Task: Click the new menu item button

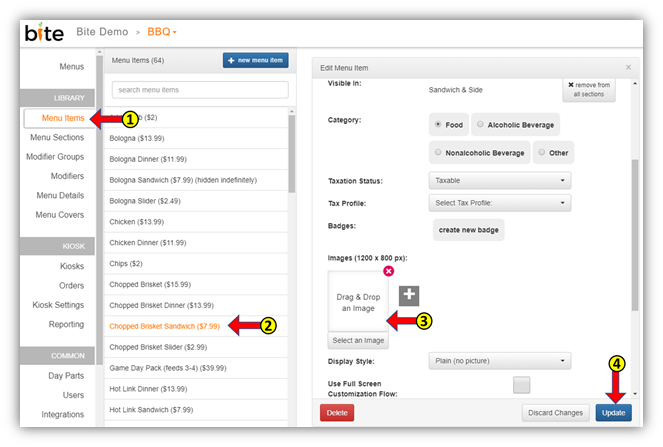Action: click(x=256, y=60)
